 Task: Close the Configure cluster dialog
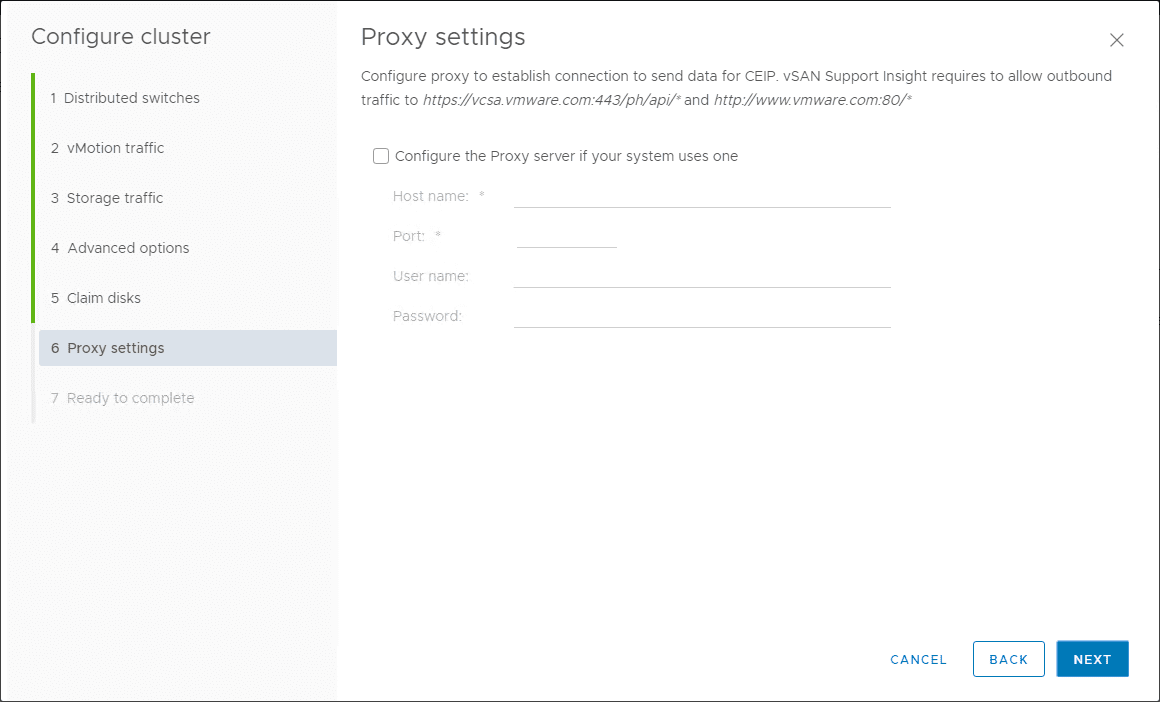[x=1117, y=40]
